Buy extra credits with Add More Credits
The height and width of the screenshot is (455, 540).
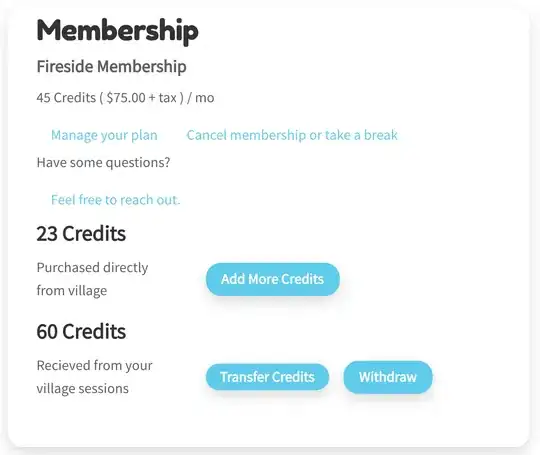(x=273, y=279)
